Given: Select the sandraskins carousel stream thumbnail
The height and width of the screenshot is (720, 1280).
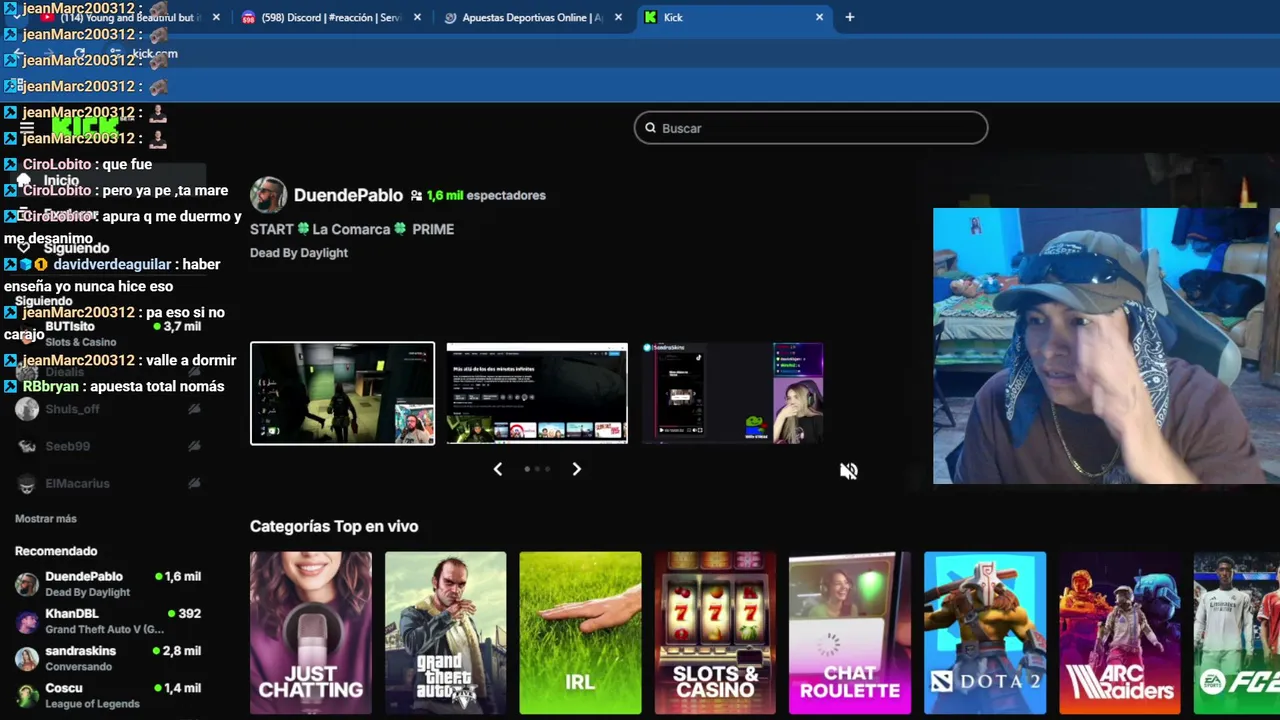Looking at the screenshot, I should (x=733, y=393).
